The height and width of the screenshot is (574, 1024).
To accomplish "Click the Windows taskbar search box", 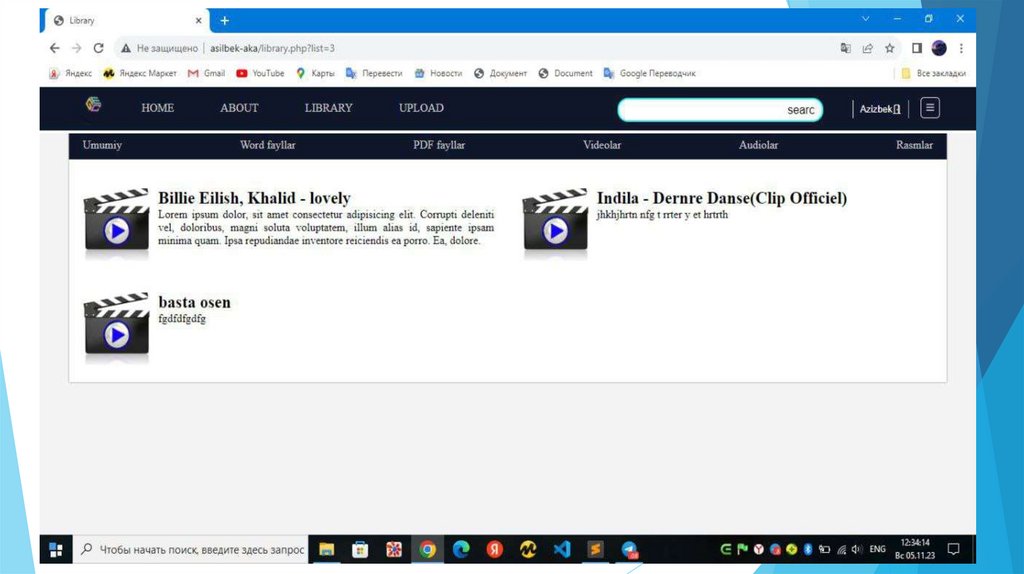I will (x=191, y=550).
